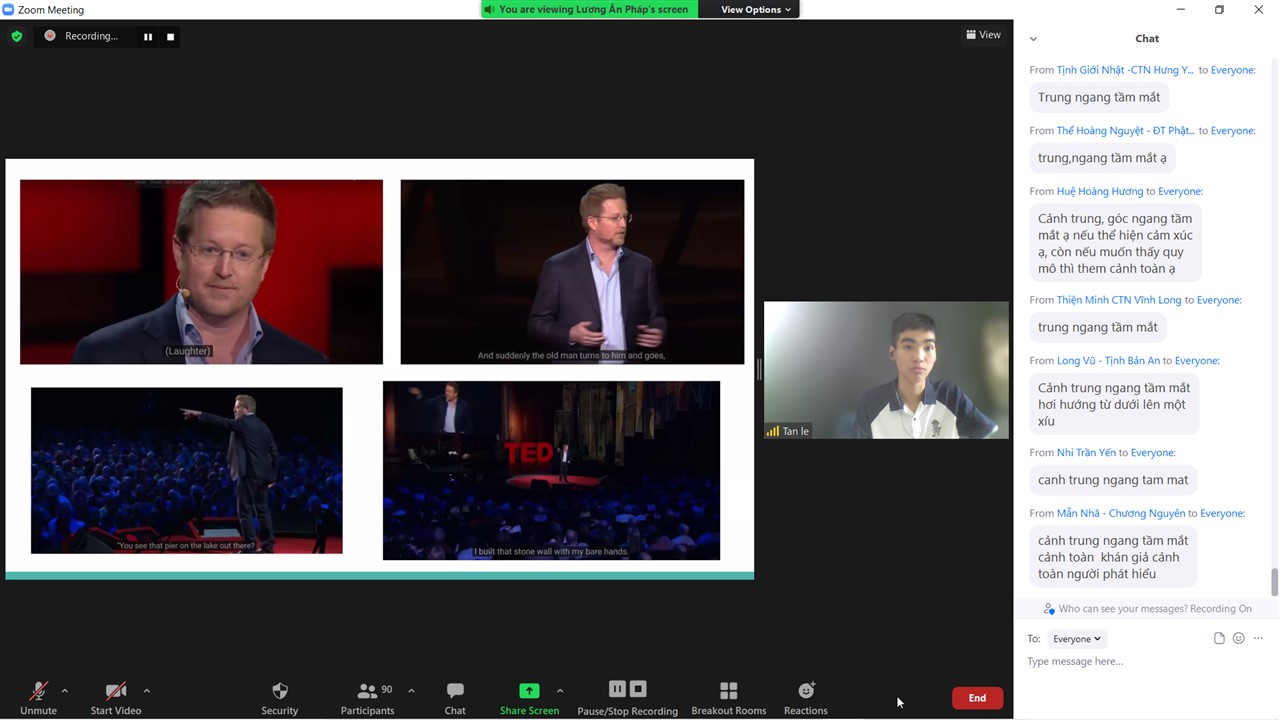1280x720 pixels.
Task: Pause recording from the bottom toolbar
Action: tap(617, 689)
